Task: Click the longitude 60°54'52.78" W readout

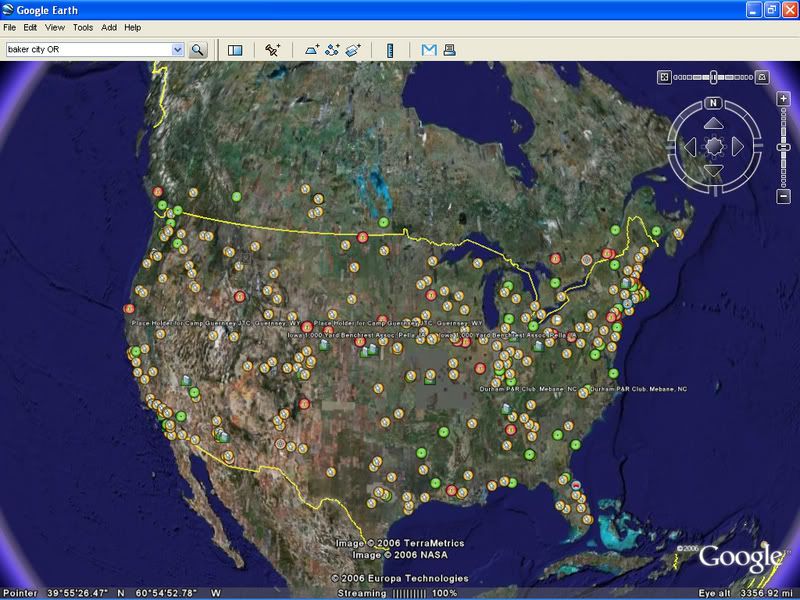Action: point(179,593)
